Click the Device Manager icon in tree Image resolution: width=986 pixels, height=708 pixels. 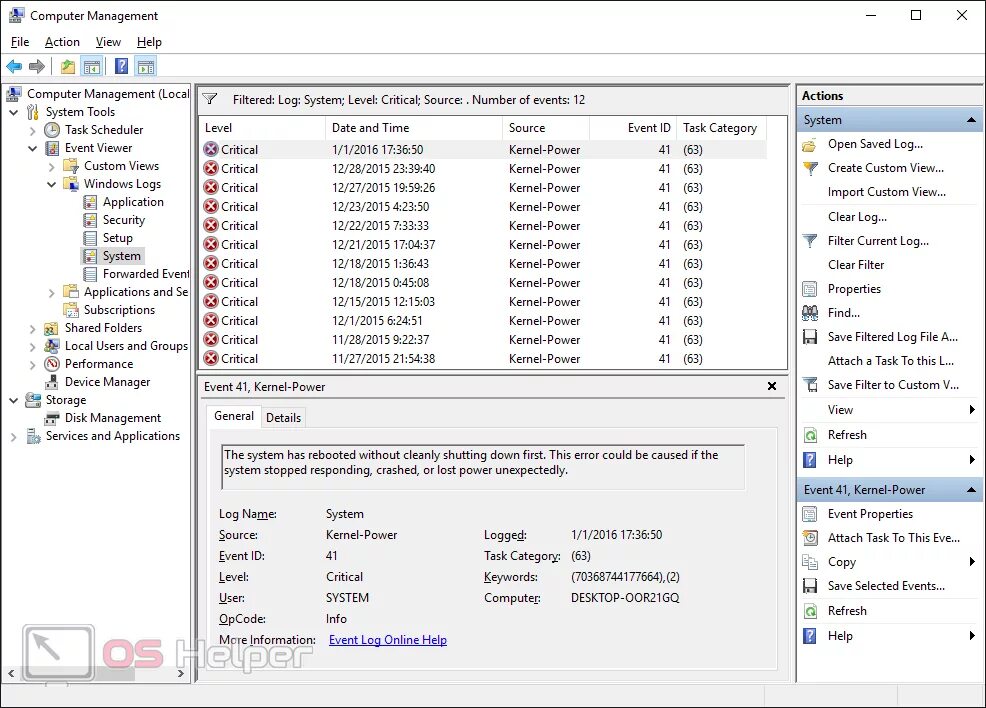click(x=52, y=382)
